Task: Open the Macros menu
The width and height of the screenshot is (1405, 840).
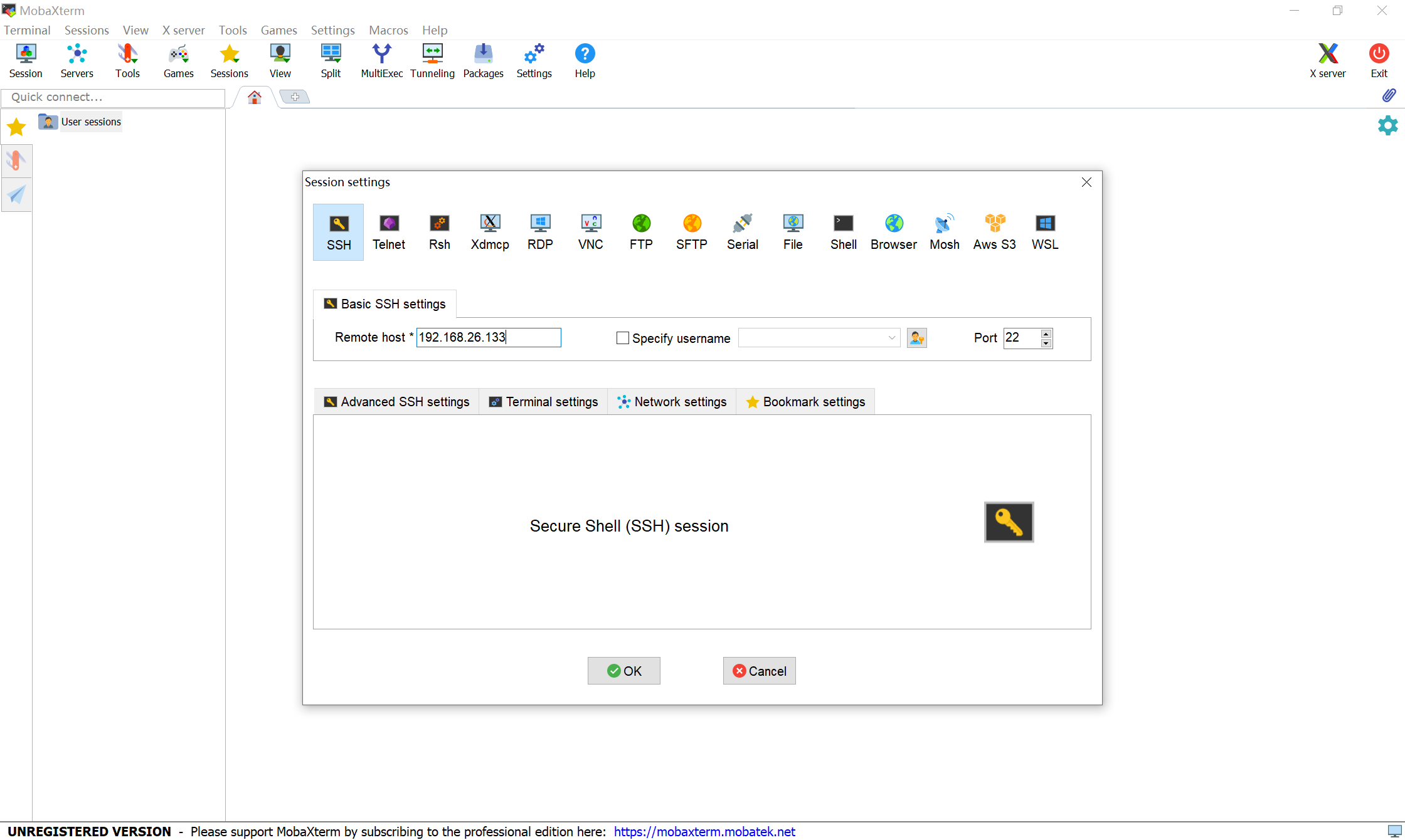Action: pyautogui.click(x=388, y=30)
